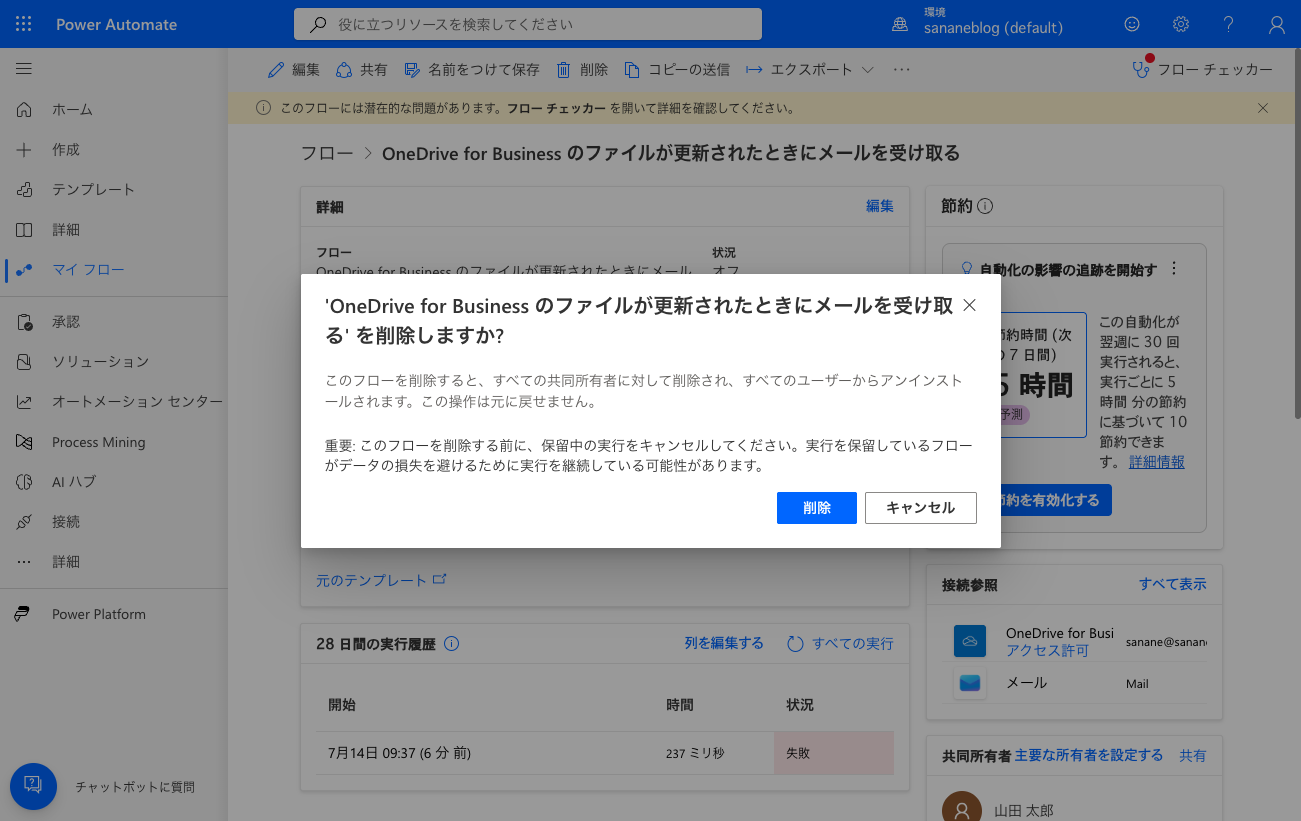Click 詳細情報 link in savings card
The image size is (1301, 821).
pyautogui.click(x=1157, y=462)
